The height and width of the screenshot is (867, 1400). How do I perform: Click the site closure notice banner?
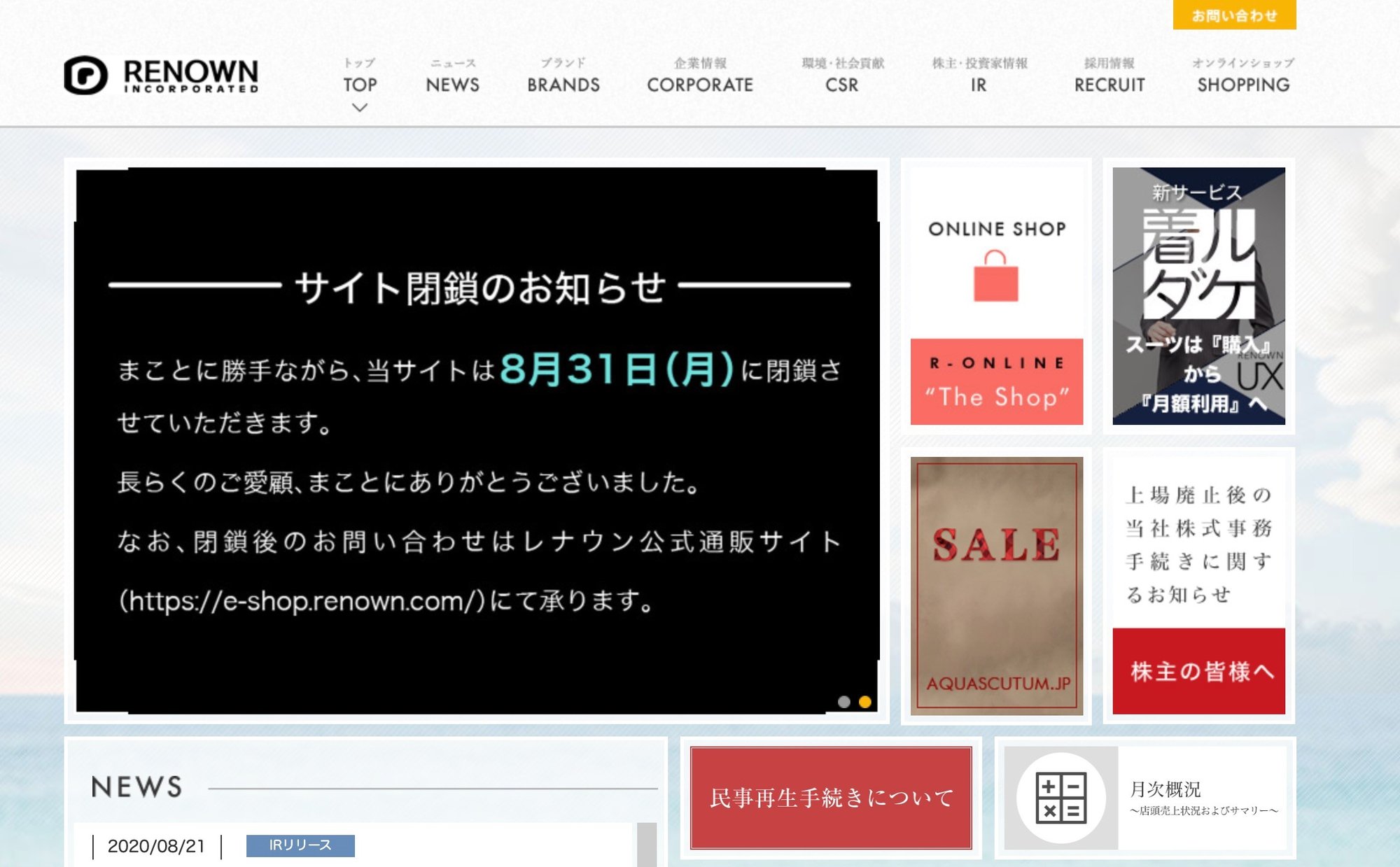coord(477,441)
